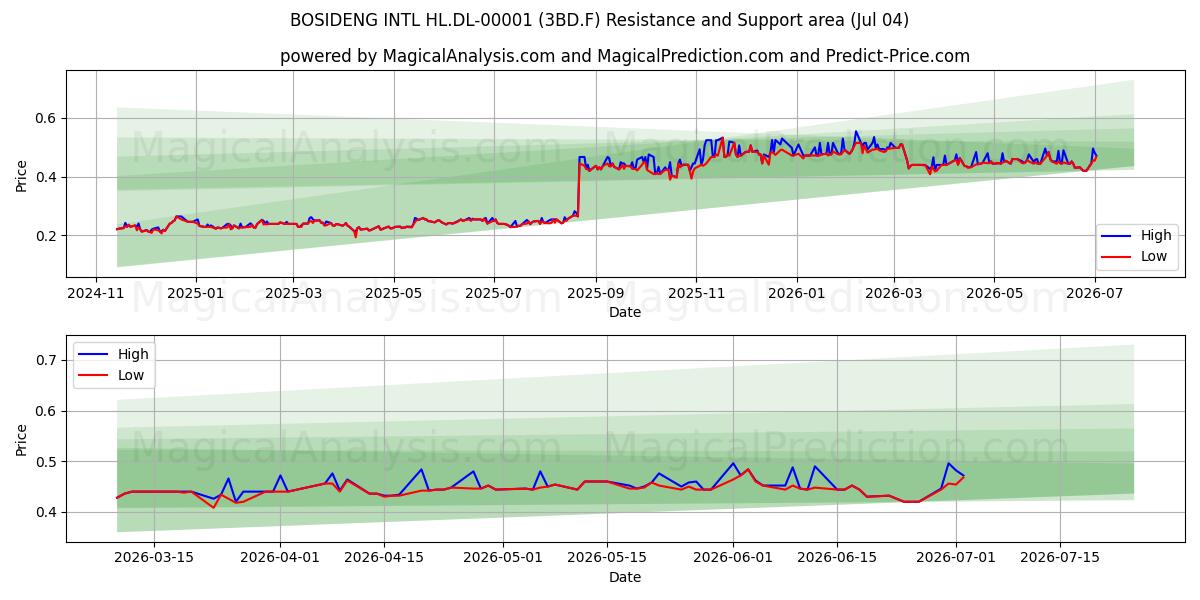The image size is (1200, 600).
Task: Click the top chart y-axis value 0.2
Action: click(48, 236)
